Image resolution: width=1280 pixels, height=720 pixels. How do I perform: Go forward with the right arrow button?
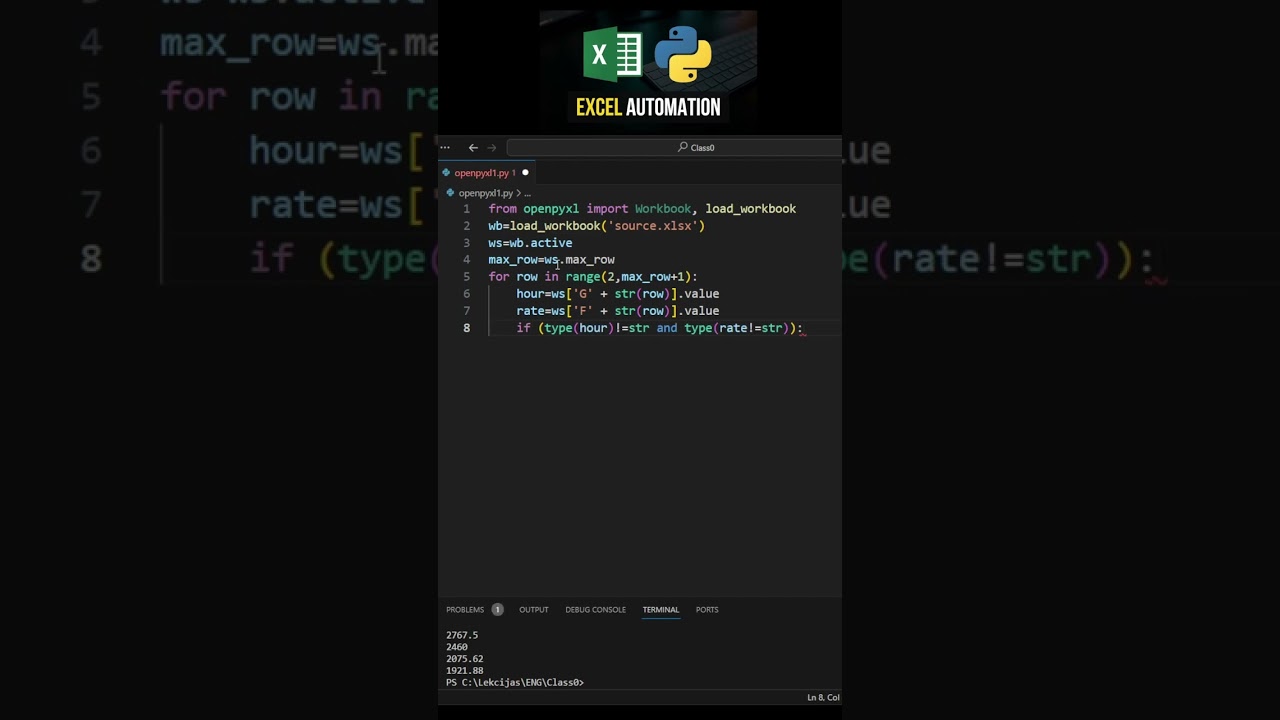point(491,147)
